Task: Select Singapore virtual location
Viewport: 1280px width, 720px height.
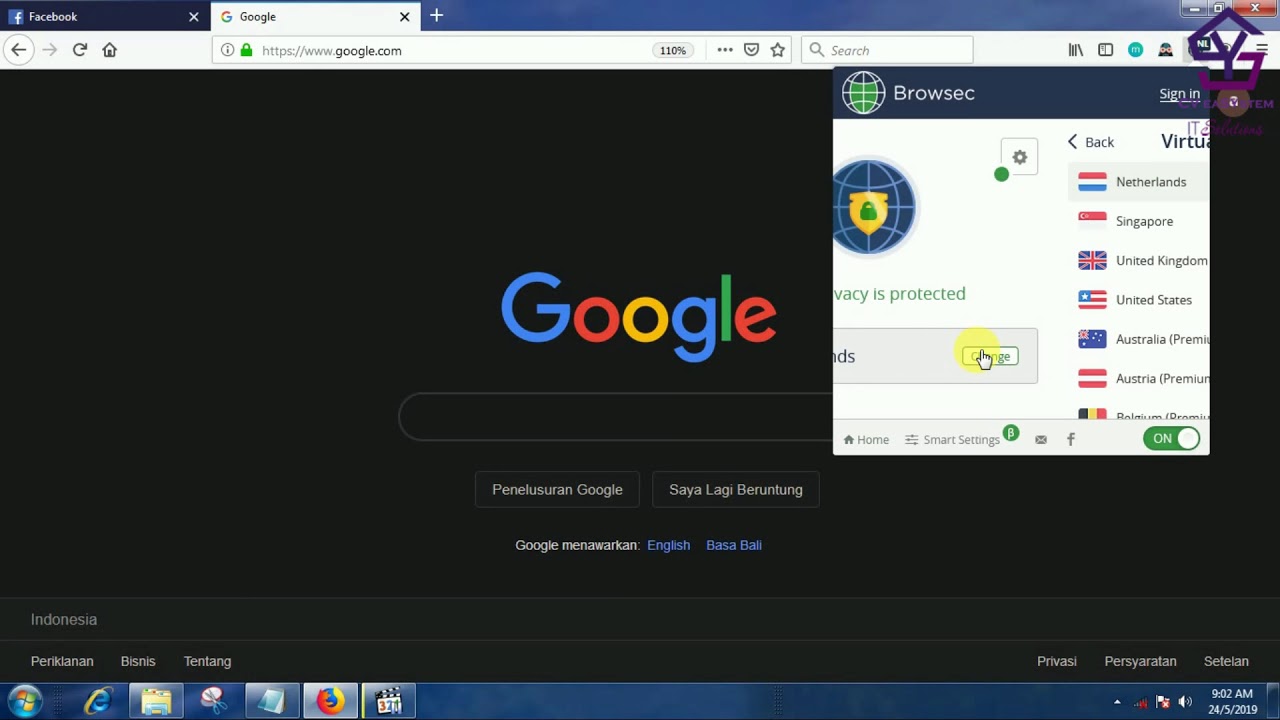Action: [1140, 221]
